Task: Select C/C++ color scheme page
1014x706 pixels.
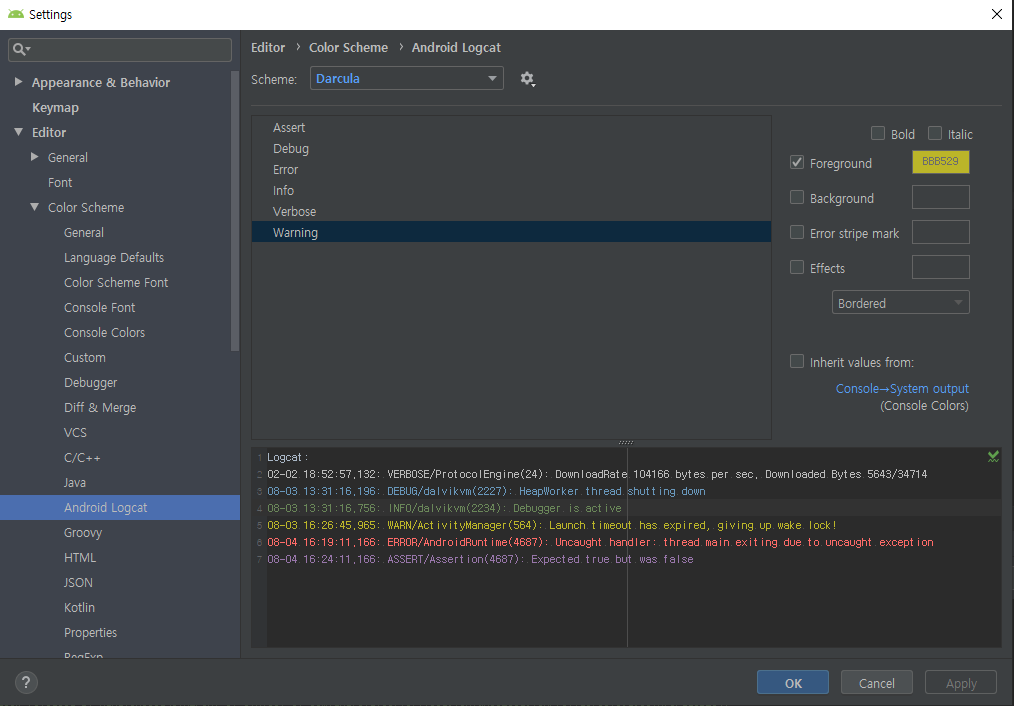Action: tap(82, 458)
